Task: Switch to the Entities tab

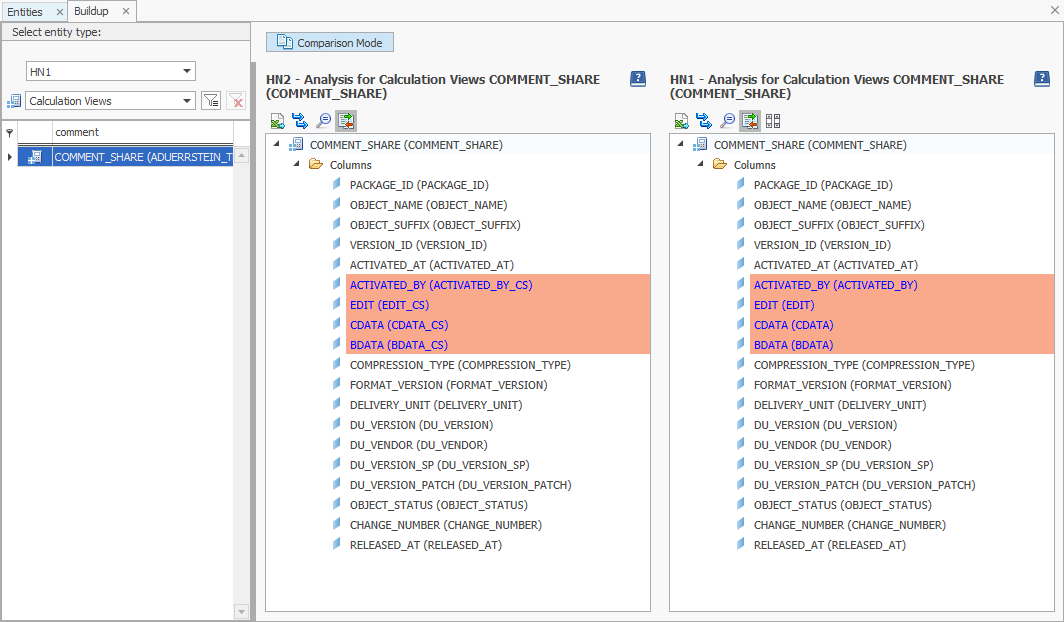Action: (25, 12)
